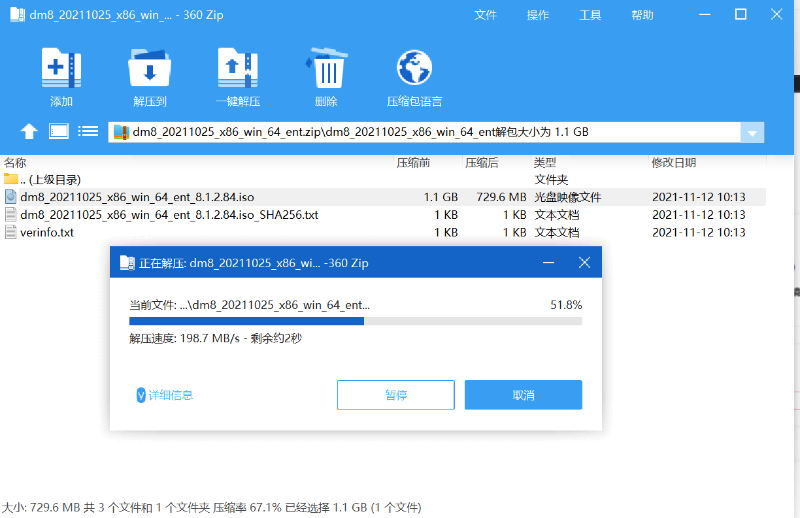Minimize the 360 Zip main window
Screen dimensions: 800x518
pyautogui.click(x=705, y=14)
